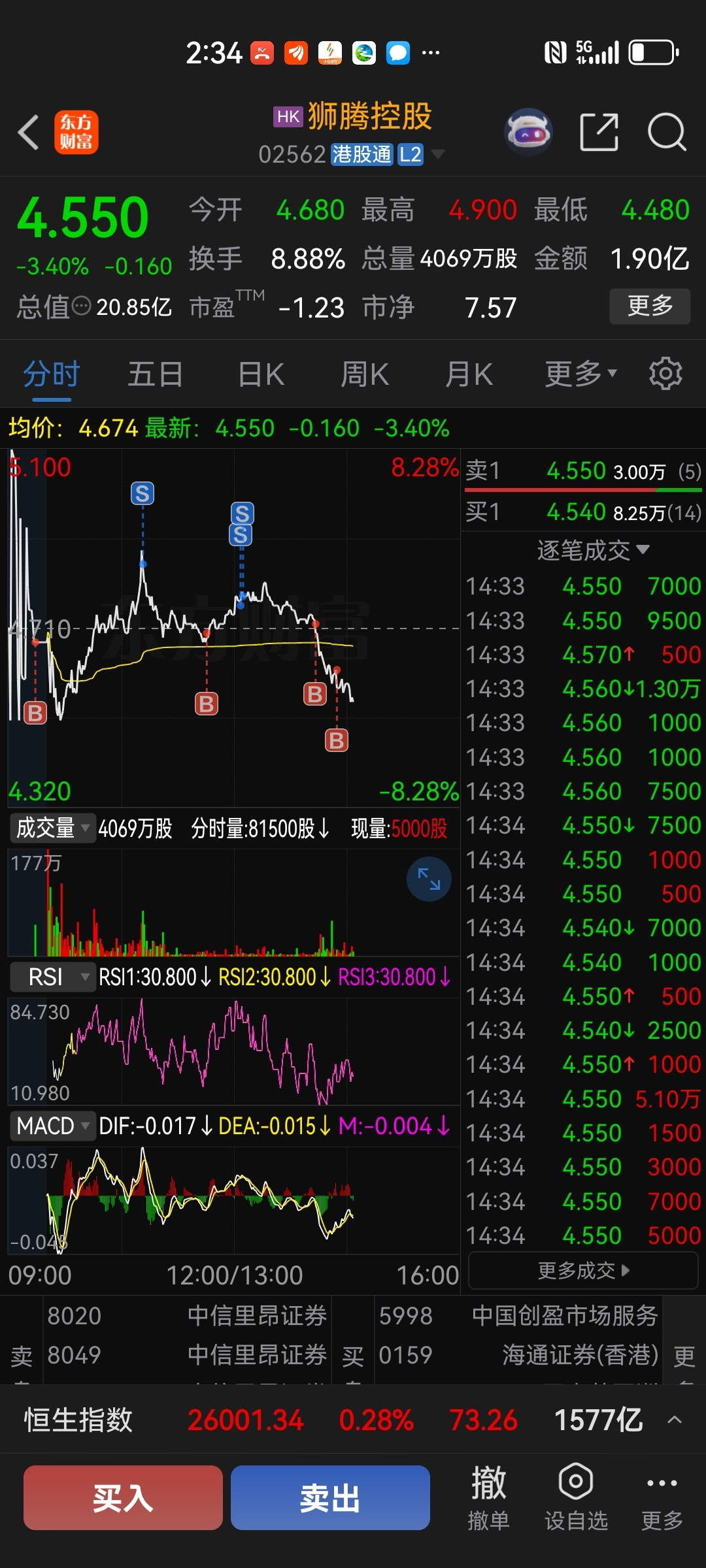Tap the 4.560↓1.30万 trade row
Image resolution: width=706 pixels, height=1568 pixels.
pos(583,689)
